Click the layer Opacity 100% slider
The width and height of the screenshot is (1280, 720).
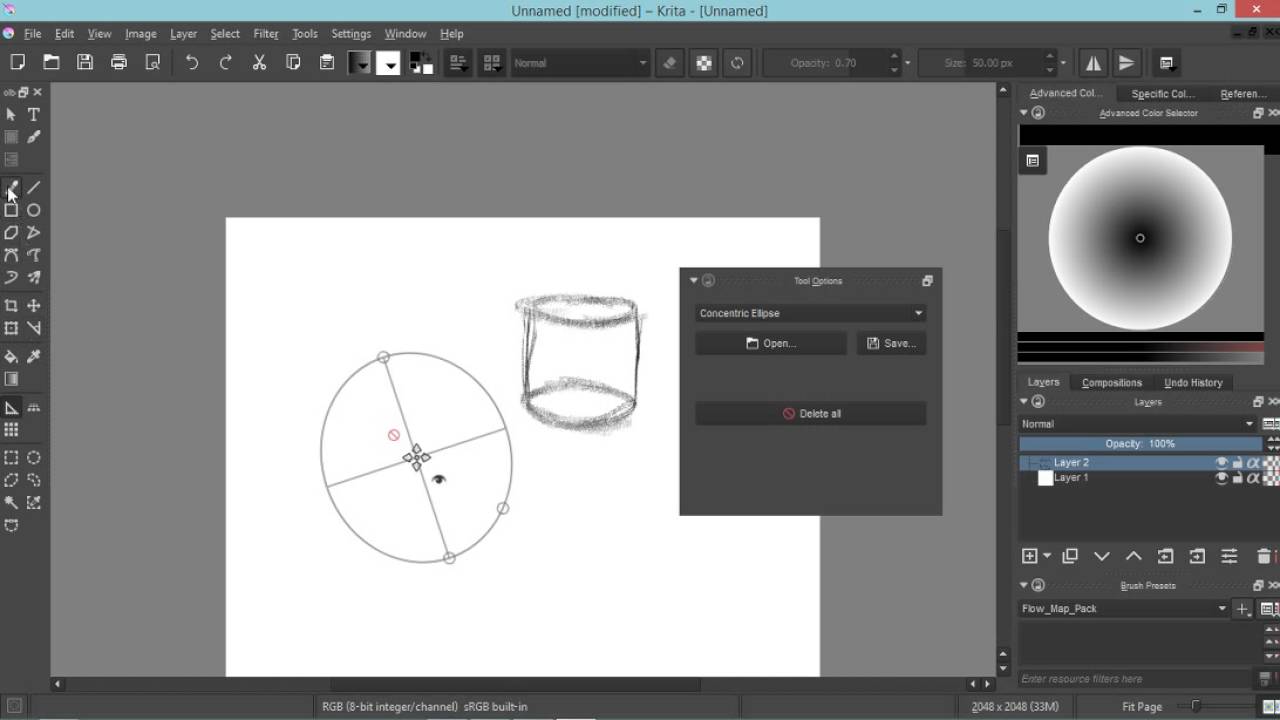click(x=1140, y=444)
